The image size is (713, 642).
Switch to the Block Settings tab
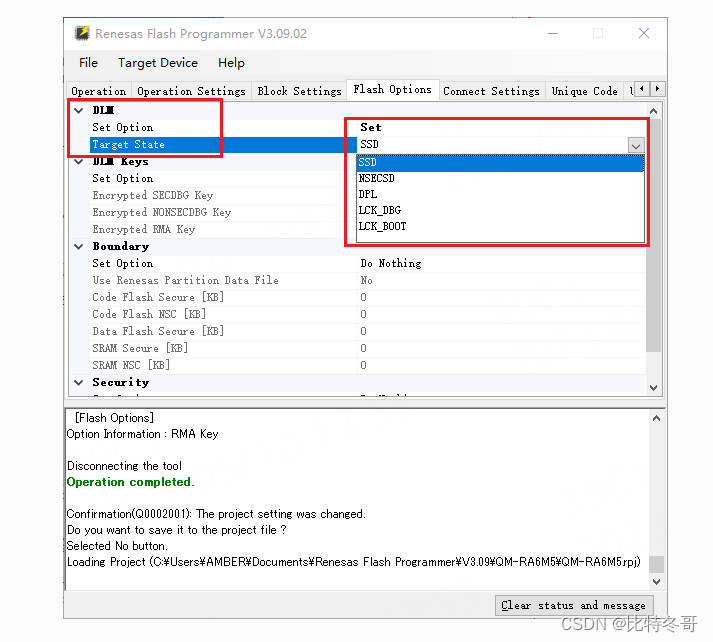click(299, 91)
